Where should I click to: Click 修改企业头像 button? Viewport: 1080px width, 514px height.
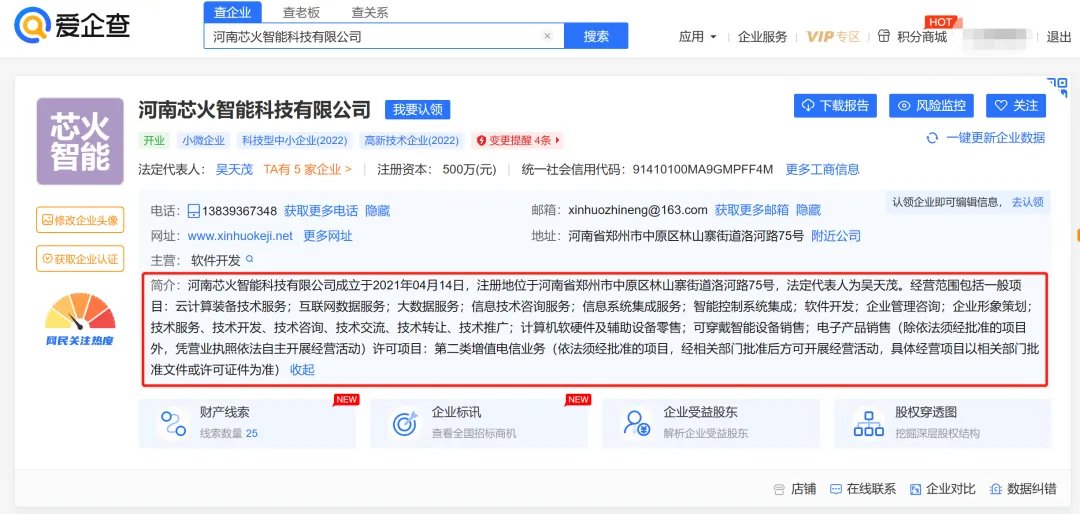pos(80,220)
